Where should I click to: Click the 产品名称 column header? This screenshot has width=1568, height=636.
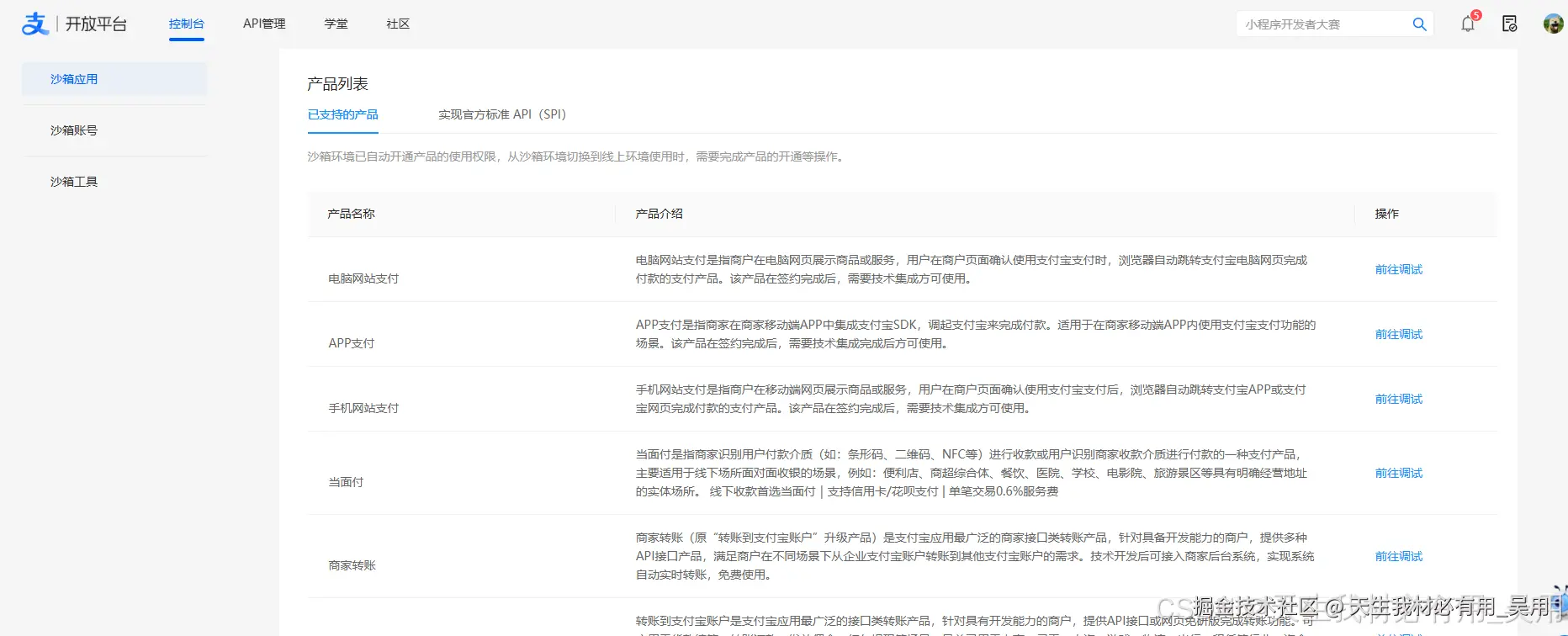[x=351, y=214]
